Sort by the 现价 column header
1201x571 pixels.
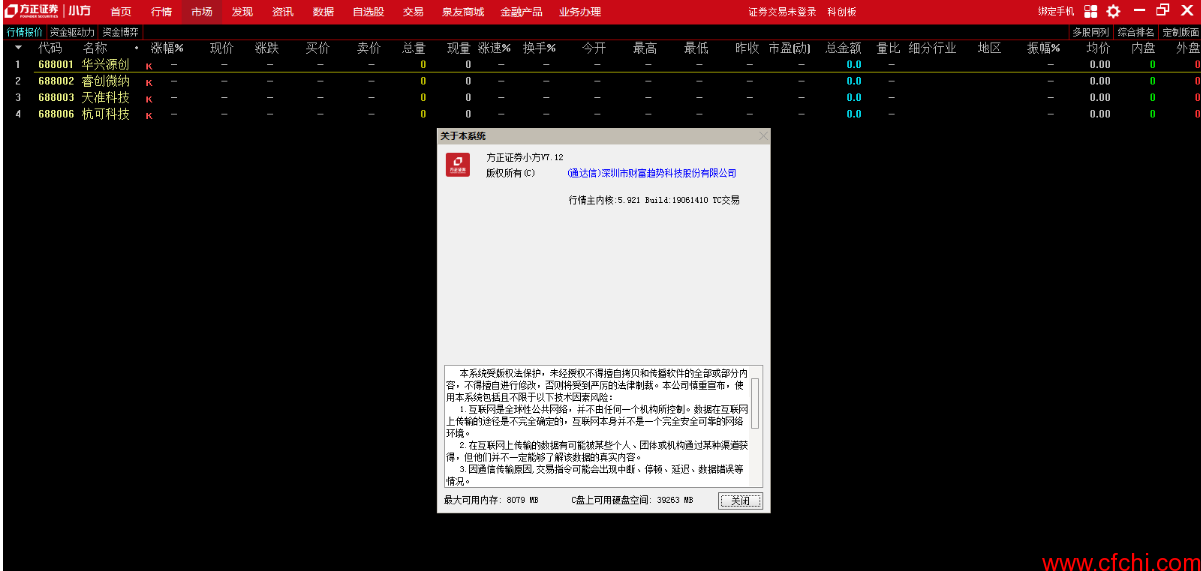pos(222,48)
